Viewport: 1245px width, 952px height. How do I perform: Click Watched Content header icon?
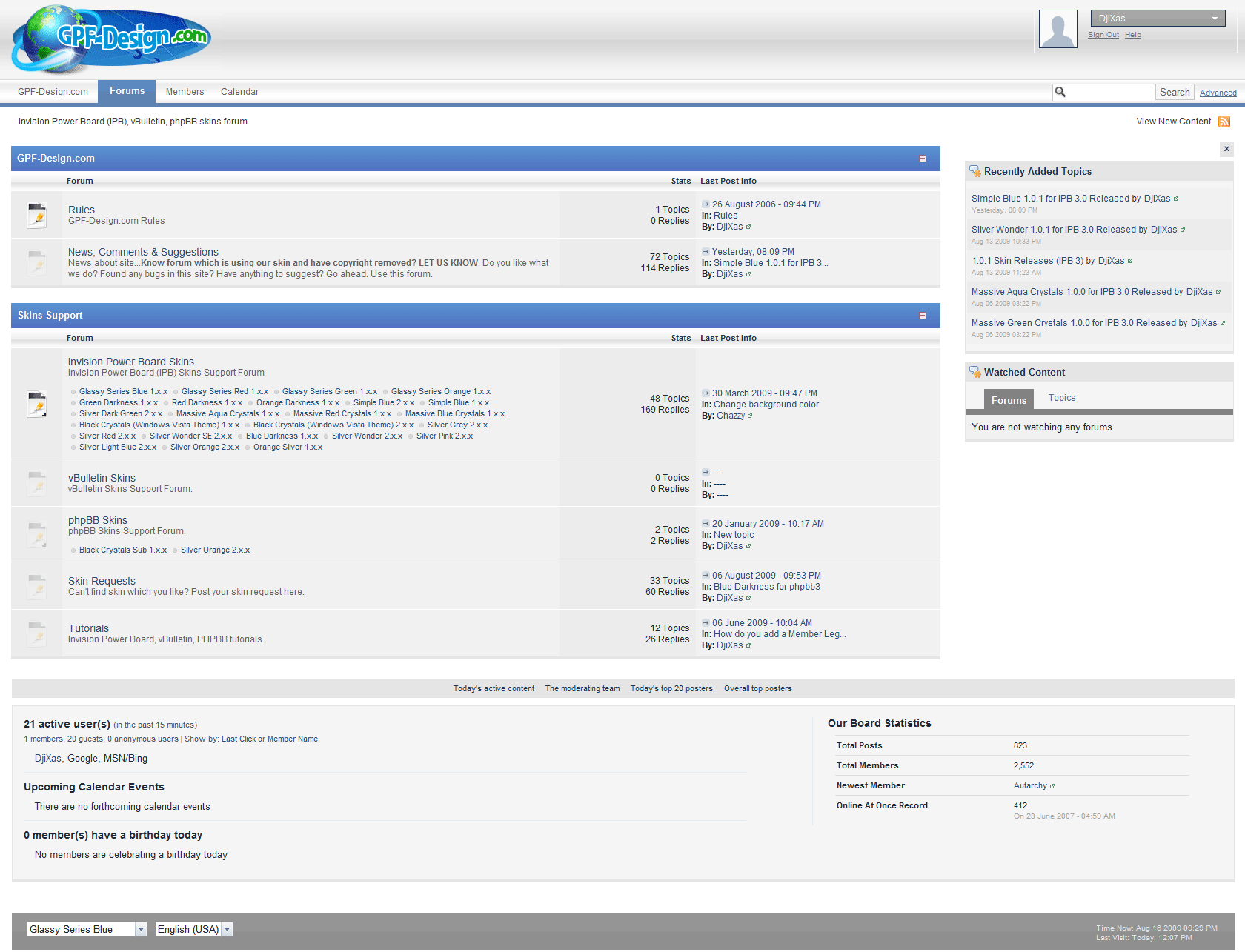click(975, 372)
